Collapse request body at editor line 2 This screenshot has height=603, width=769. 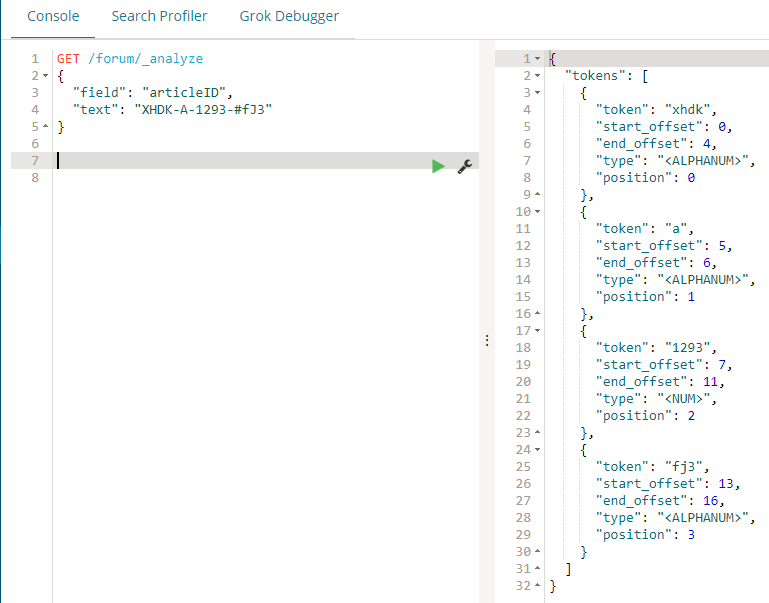(46, 75)
